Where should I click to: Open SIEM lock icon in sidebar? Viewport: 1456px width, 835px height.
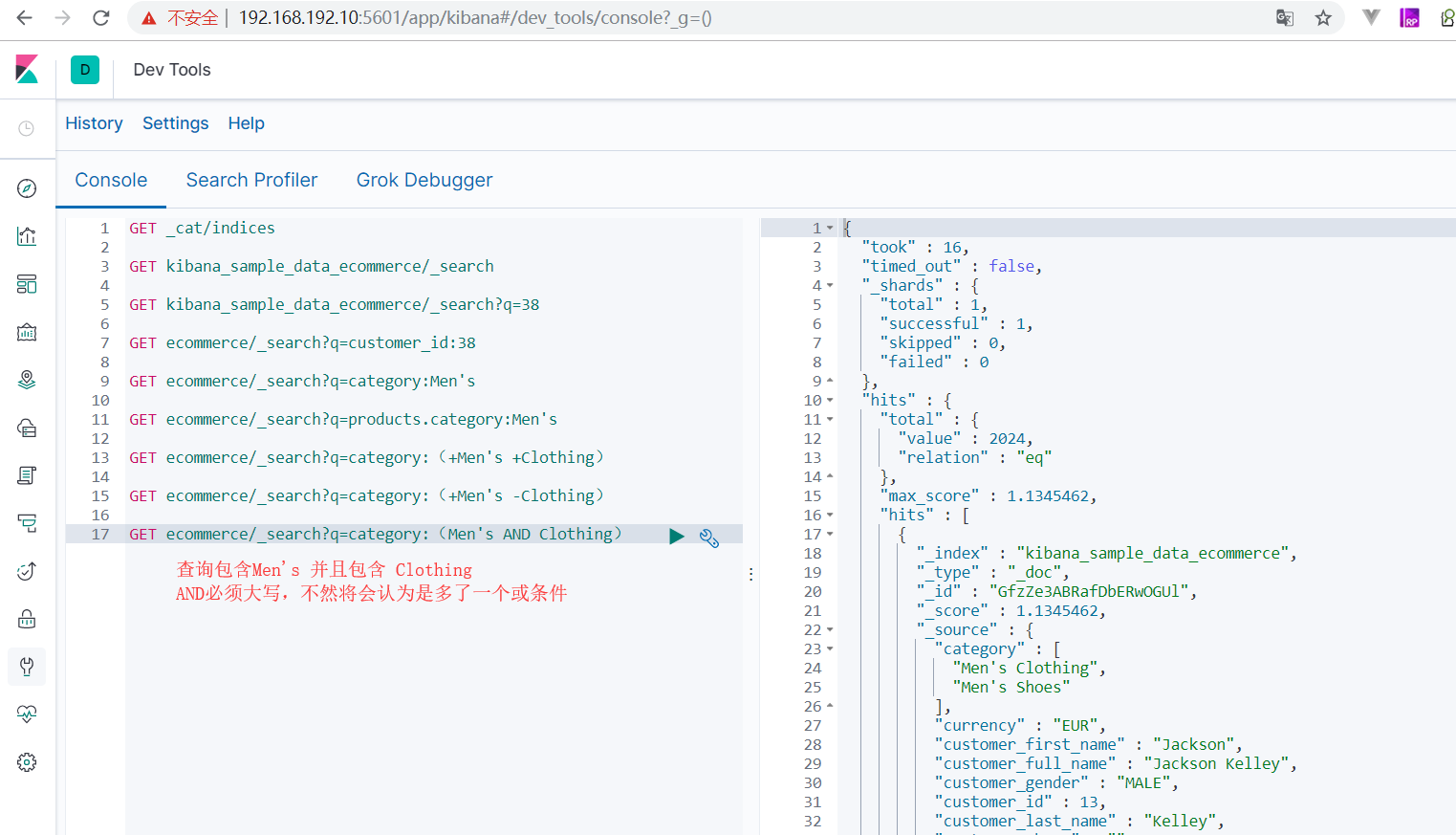pyautogui.click(x=27, y=619)
